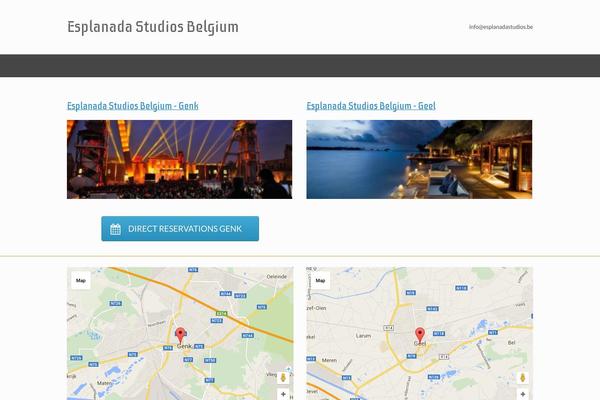Click Genk city label on map
The height and width of the screenshot is (400, 600).
184,346
